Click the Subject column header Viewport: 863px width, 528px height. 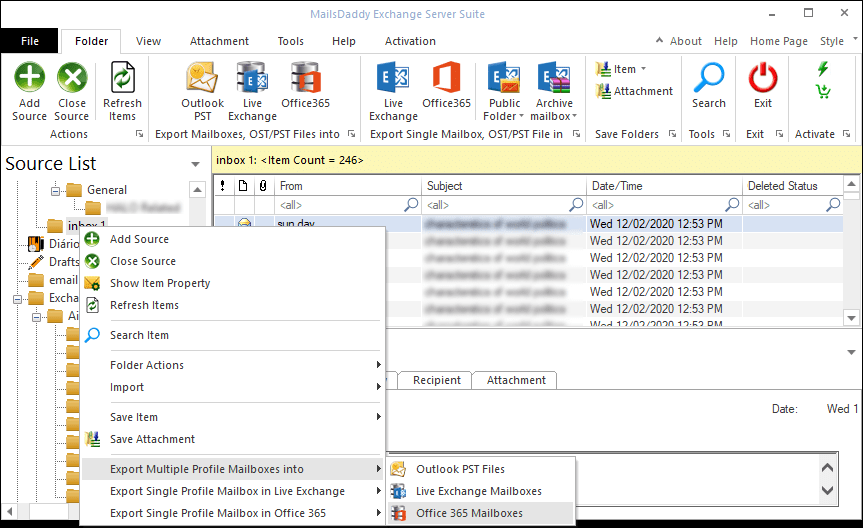(x=504, y=186)
